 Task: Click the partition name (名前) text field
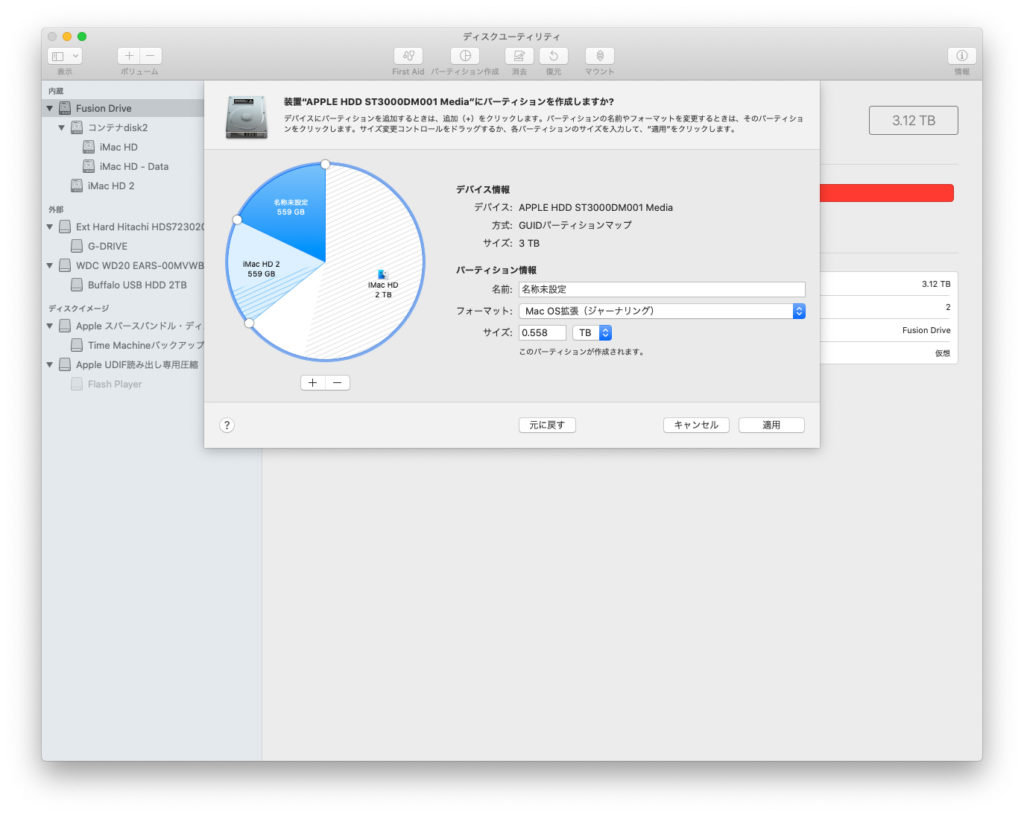tap(661, 289)
